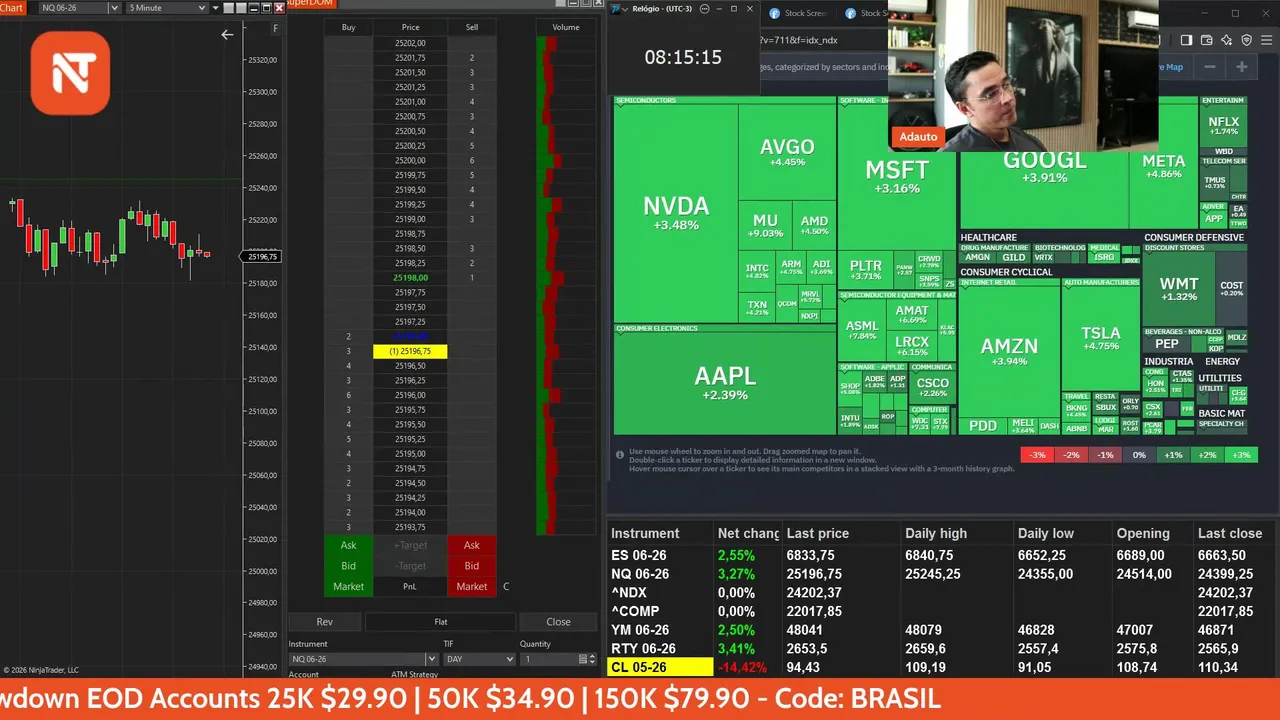
Task: Click PnL cell in SuperDOM
Action: pyautogui.click(x=410, y=587)
